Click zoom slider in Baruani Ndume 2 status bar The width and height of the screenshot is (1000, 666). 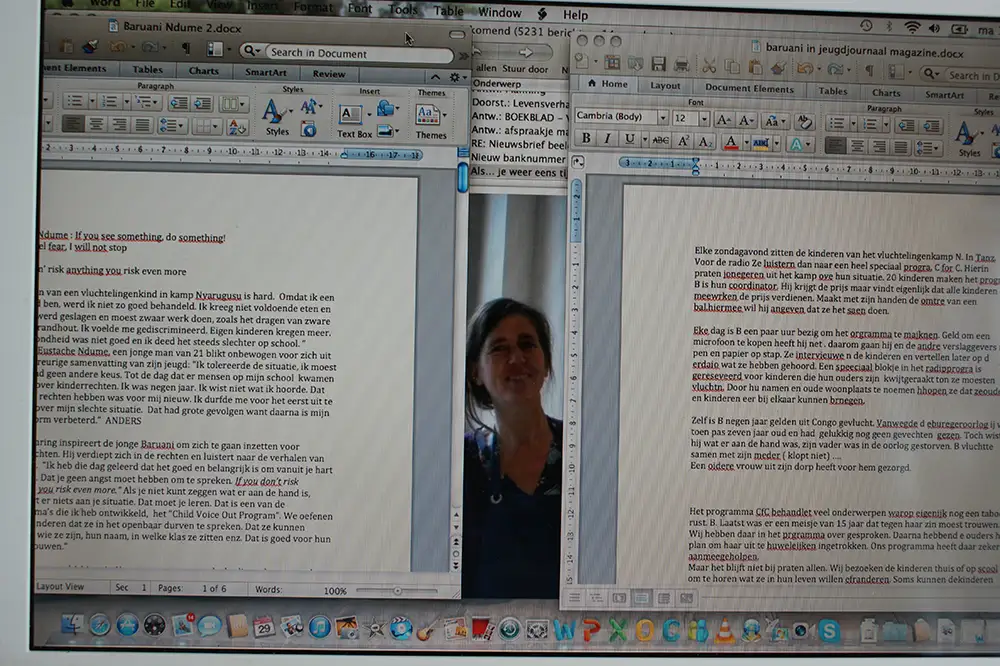(x=397, y=591)
